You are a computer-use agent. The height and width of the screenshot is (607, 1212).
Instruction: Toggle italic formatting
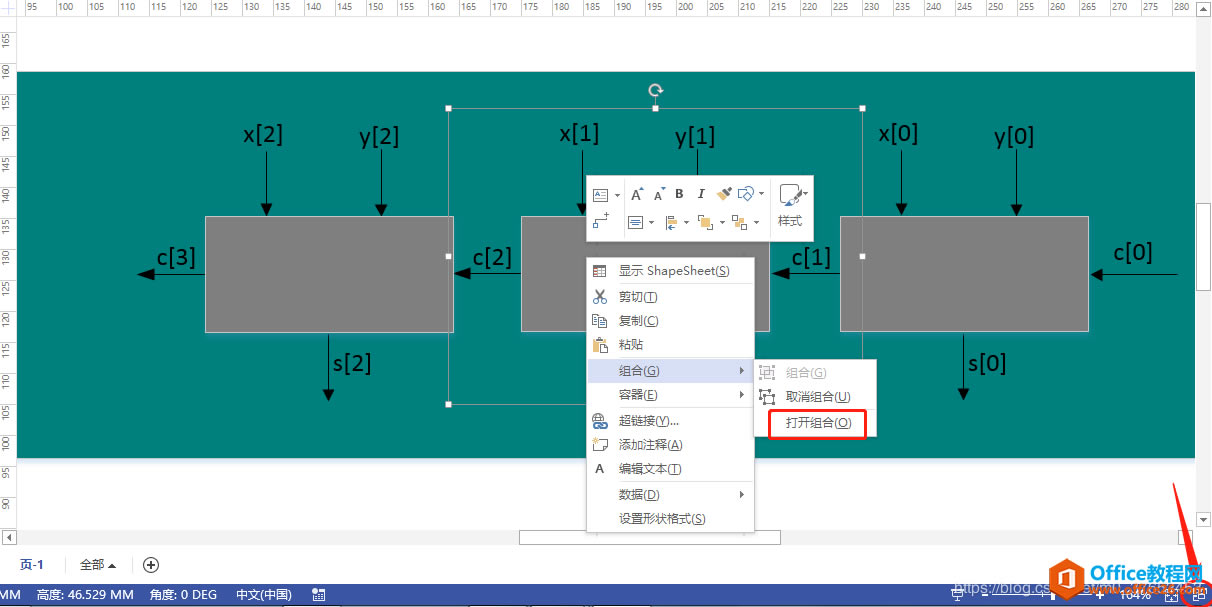702,193
